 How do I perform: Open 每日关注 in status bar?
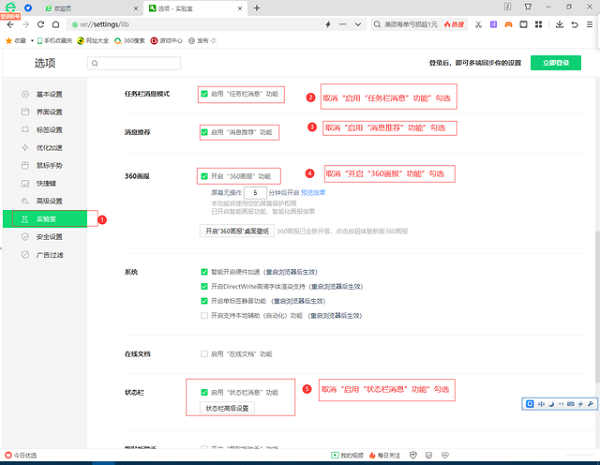click(x=385, y=455)
